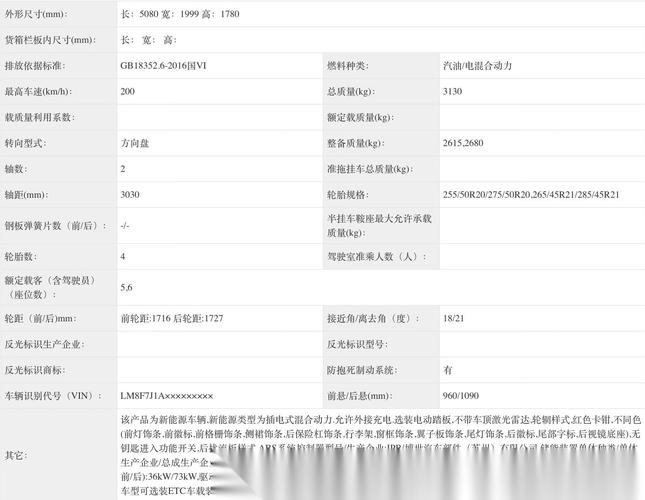The image size is (645, 500).
Task: Select the axle count value 2
Action: pyautogui.click(x=123, y=169)
